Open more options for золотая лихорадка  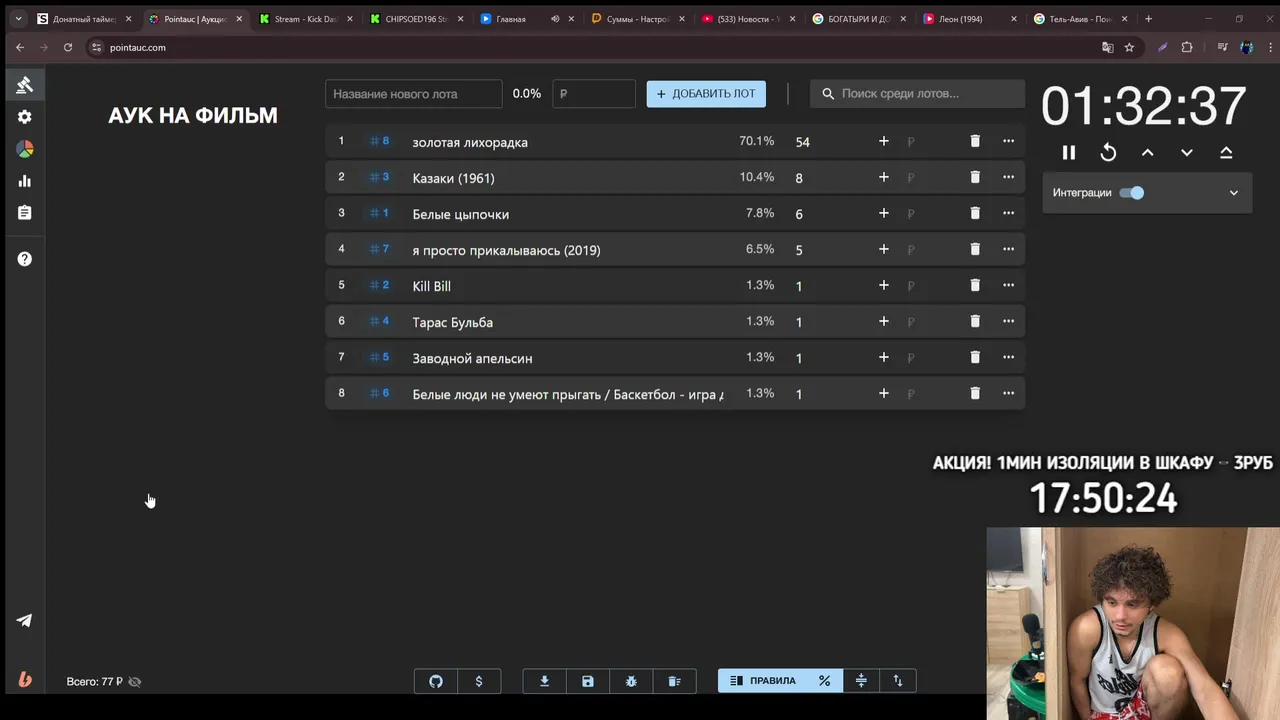1008,141
